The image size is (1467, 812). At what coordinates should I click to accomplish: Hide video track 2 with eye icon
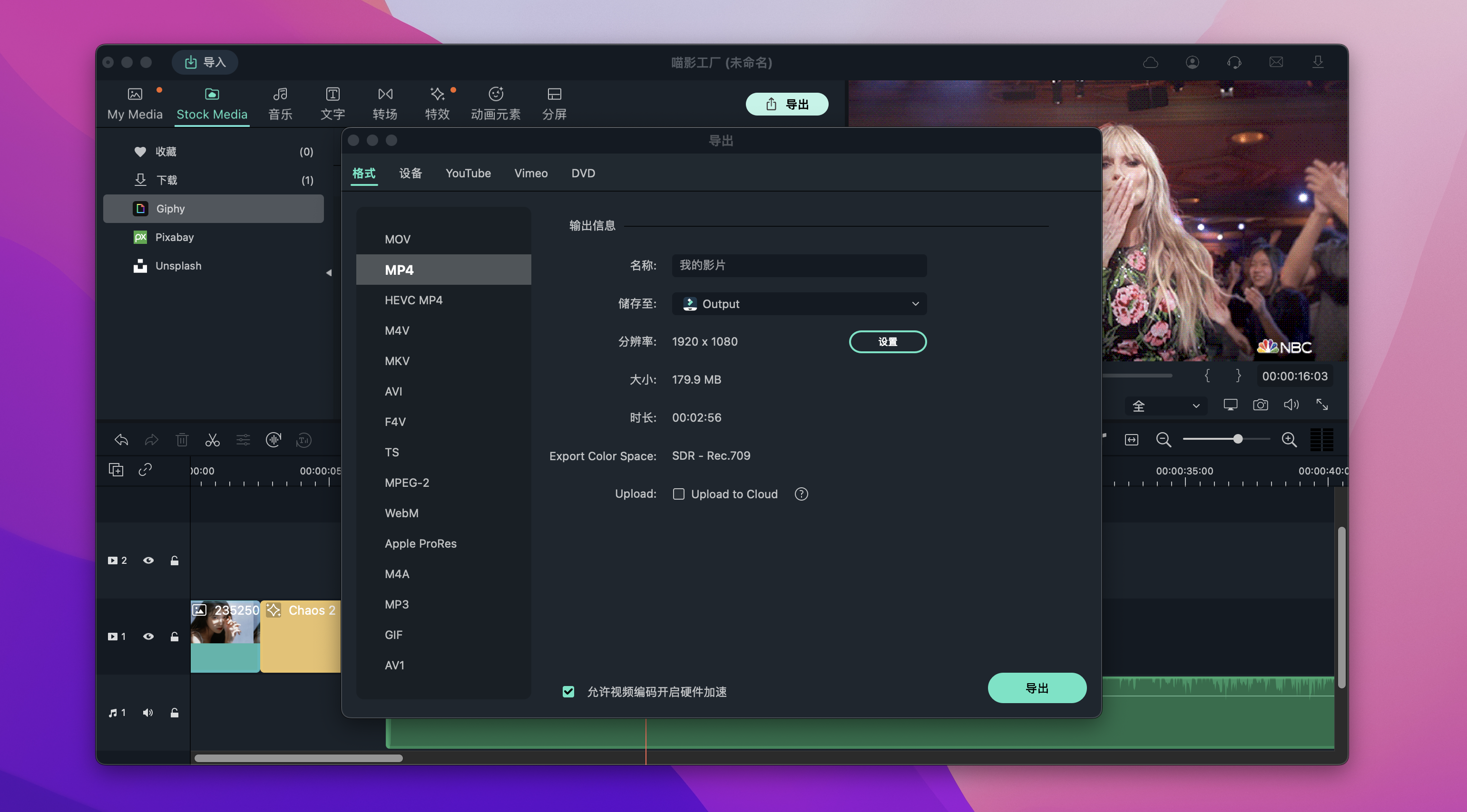point(148,561)
